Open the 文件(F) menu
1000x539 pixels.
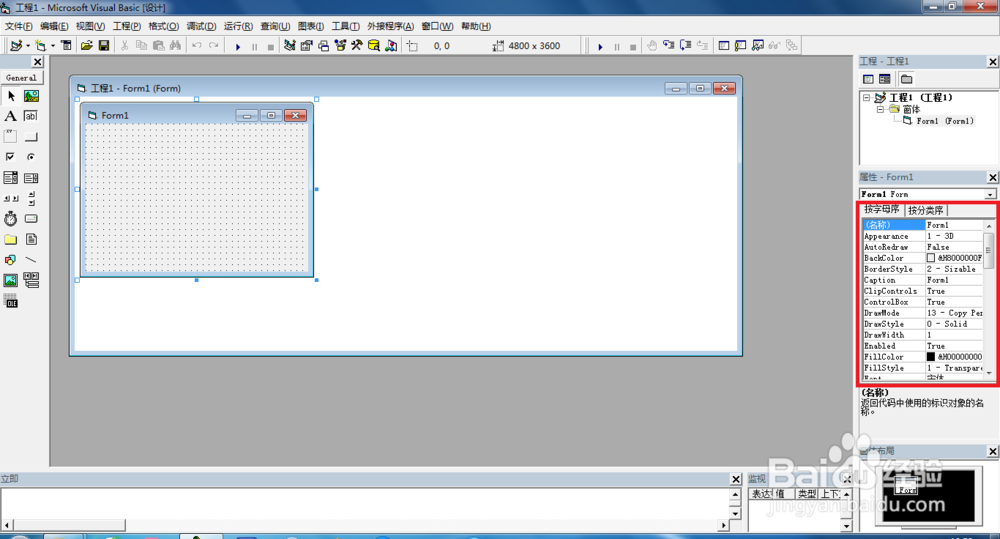18,26
